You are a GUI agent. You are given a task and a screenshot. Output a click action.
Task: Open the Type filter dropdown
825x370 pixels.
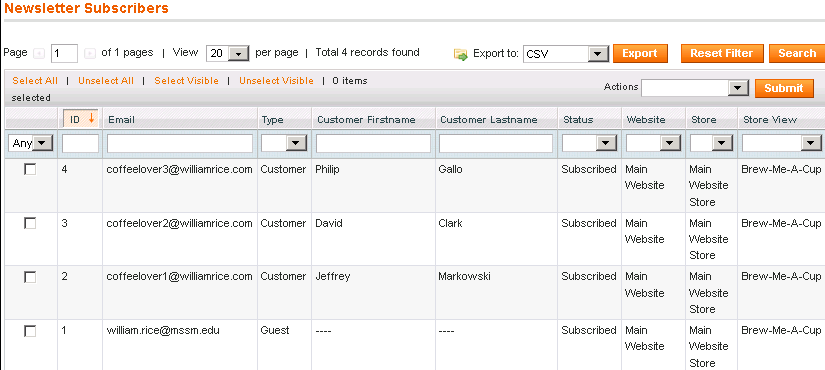(x=284, y=143)
